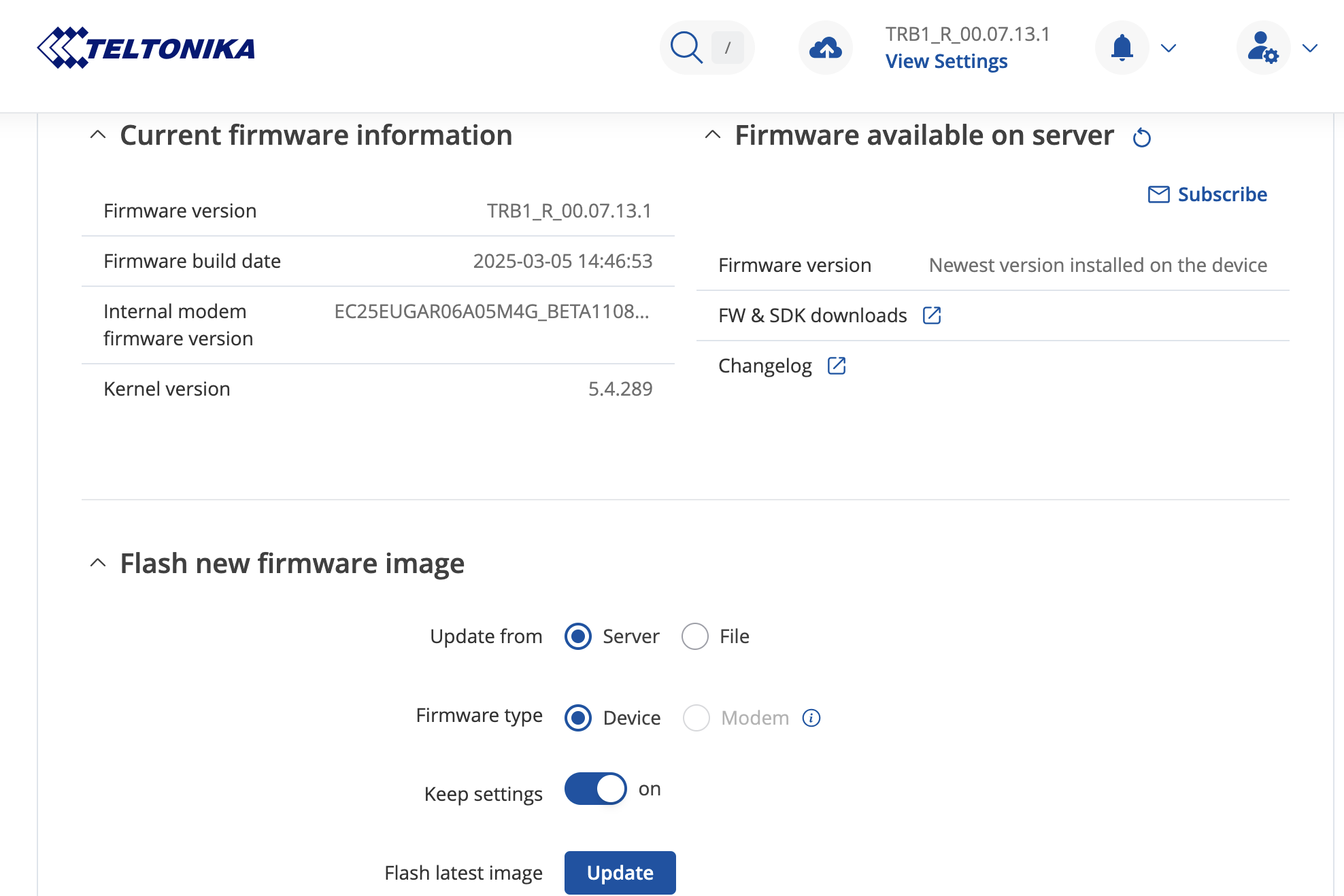Click the 'Changelog' label
Screen dimensions: 1344x896
[x=765, y=366]
